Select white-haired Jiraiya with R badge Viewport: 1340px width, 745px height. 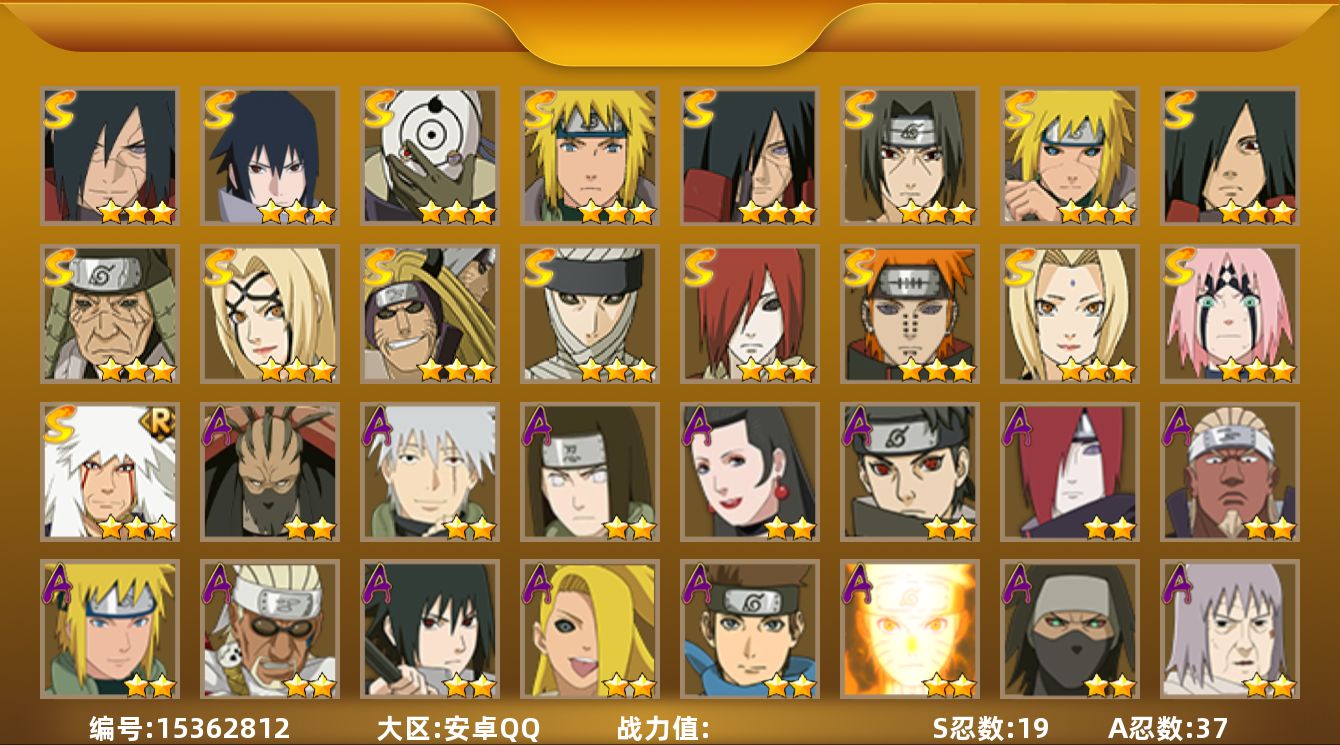(110, 471)
